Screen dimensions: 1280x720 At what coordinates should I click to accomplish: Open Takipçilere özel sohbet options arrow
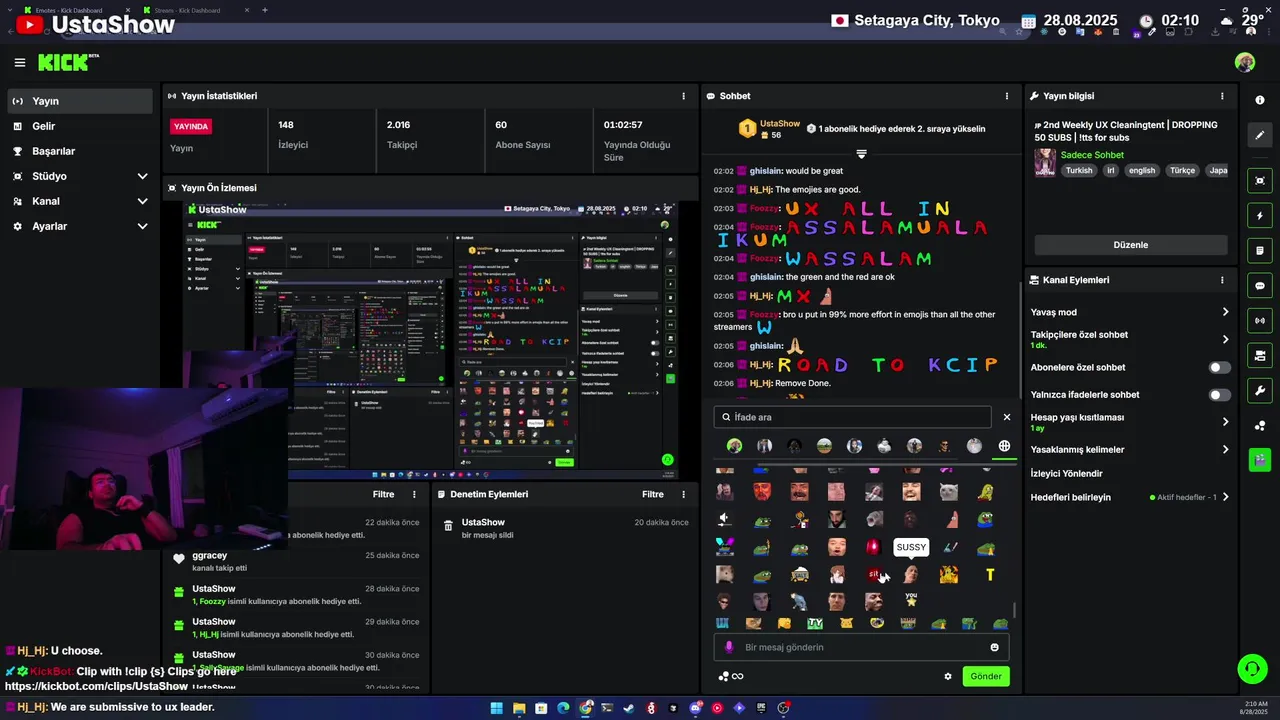[1225, 339]
